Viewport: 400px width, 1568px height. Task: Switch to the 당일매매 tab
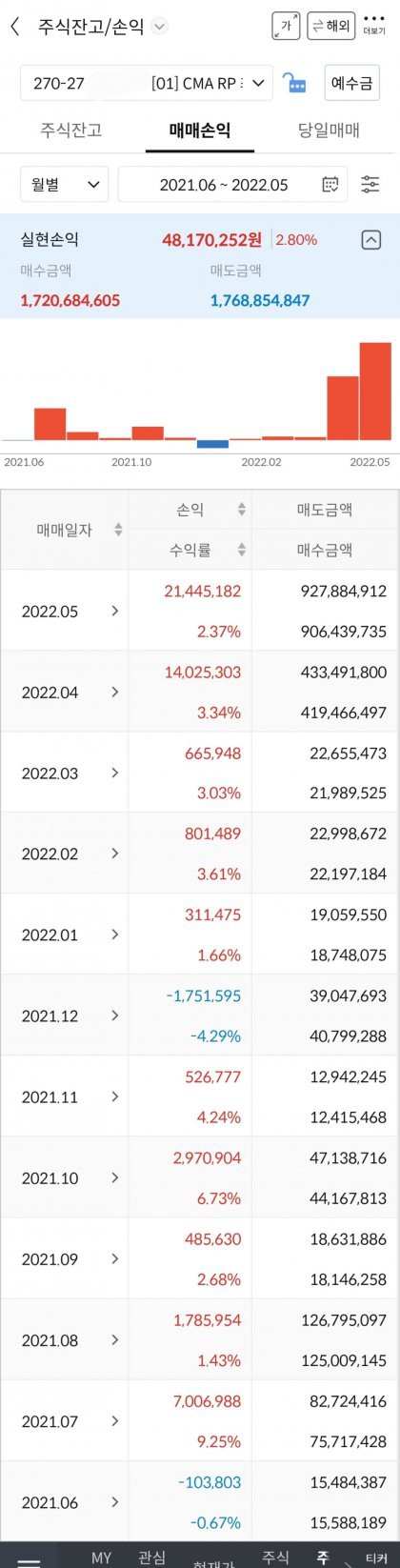[x=329, y=130]
